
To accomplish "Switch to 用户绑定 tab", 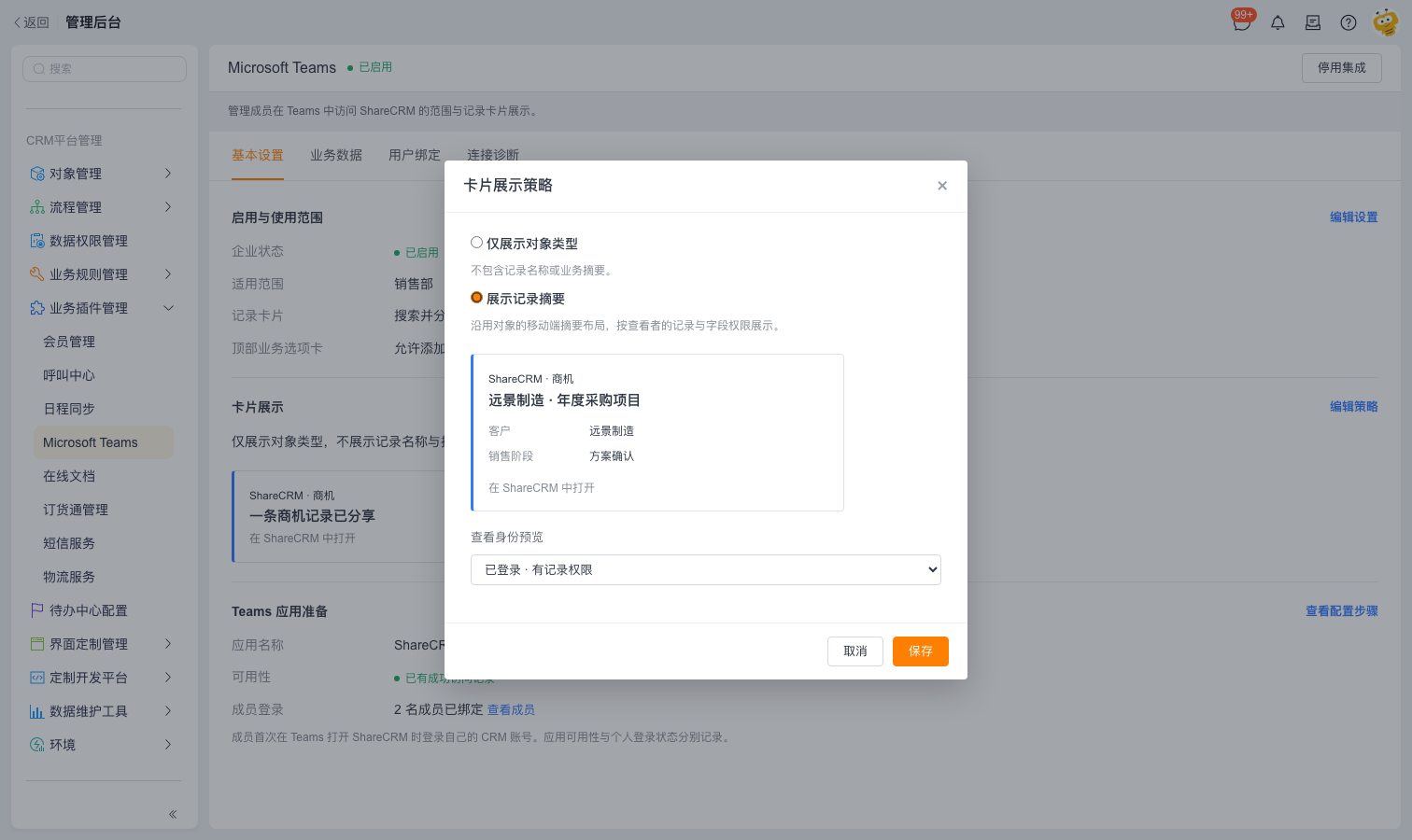I will click(x=415, y=155).
